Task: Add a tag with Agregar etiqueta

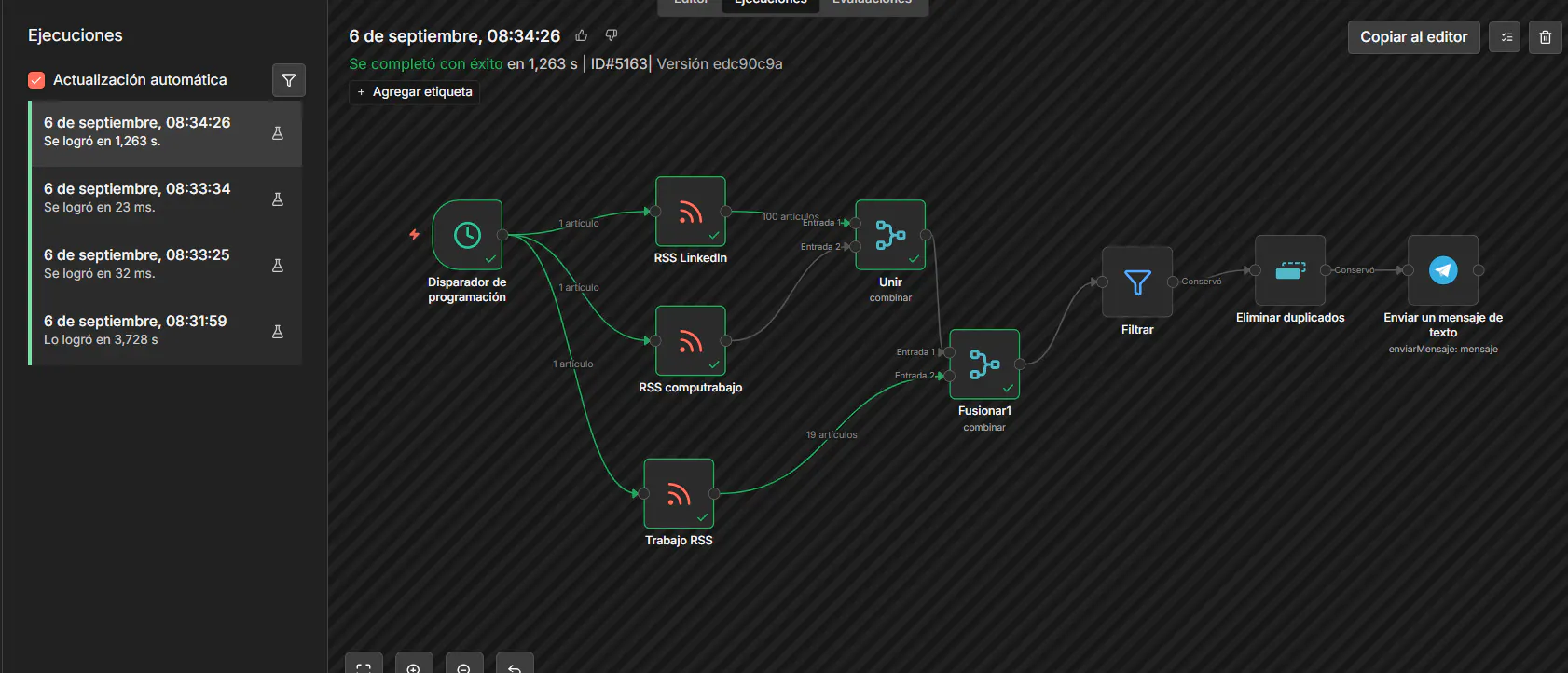Action: coord(414,91)
